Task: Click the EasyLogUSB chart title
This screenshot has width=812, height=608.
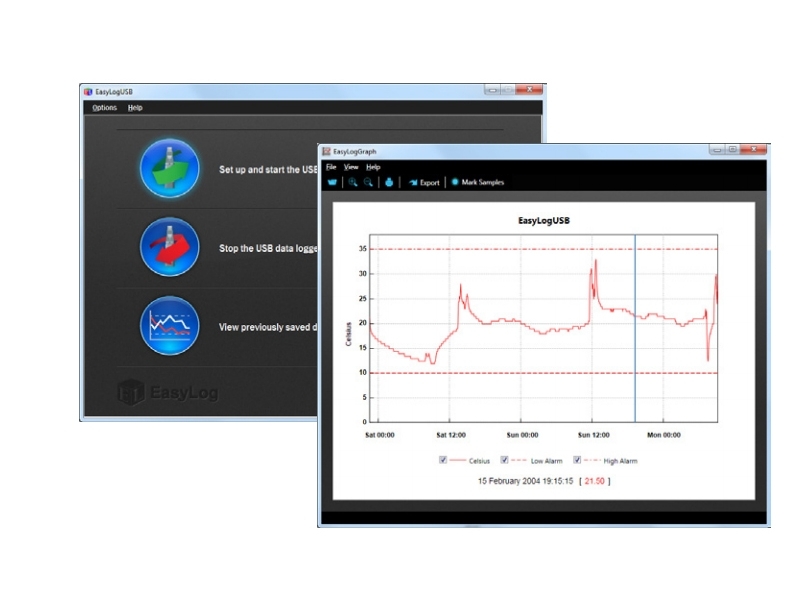Action: [544, 221]
